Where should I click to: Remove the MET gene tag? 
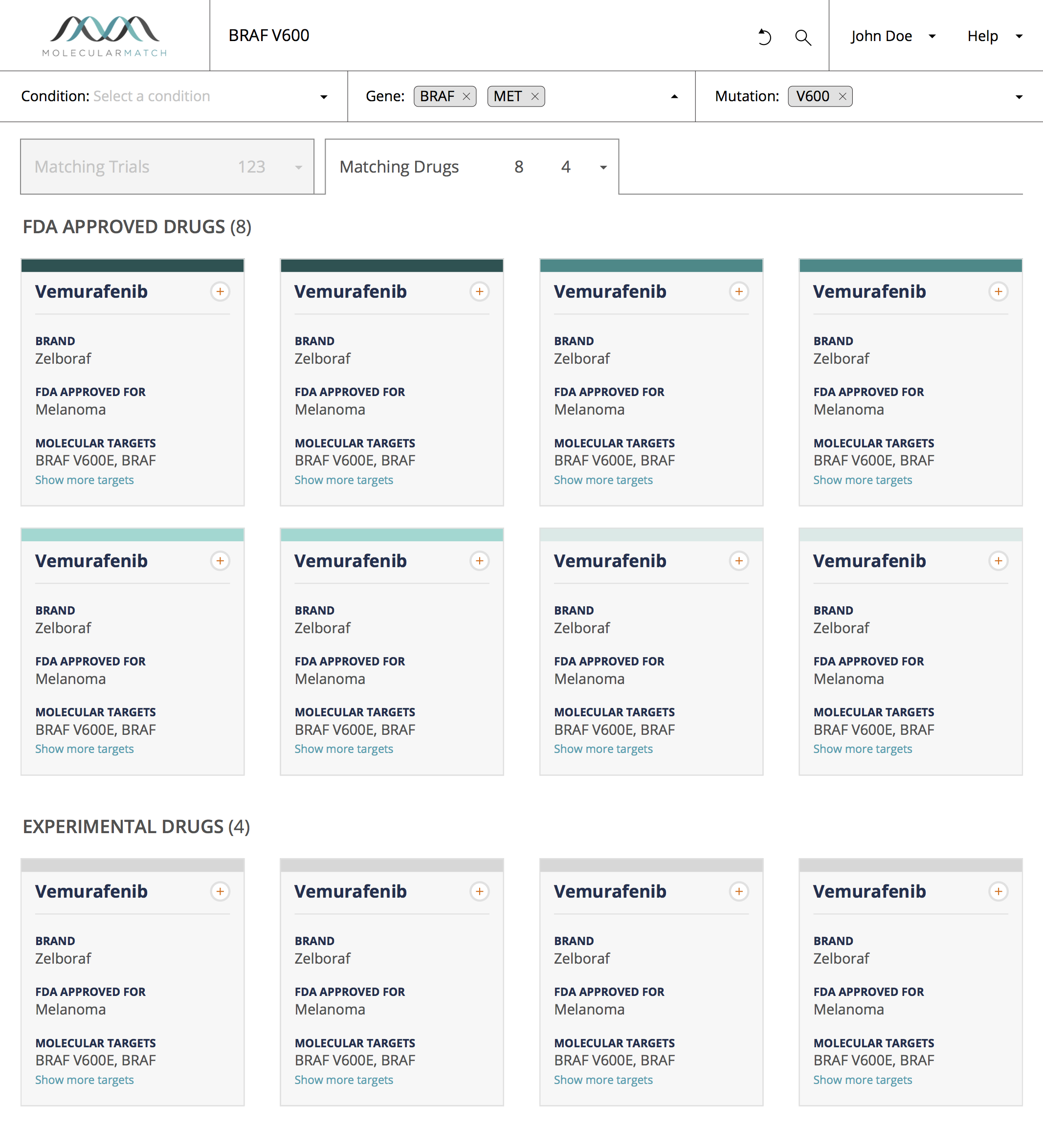point(534,96)
